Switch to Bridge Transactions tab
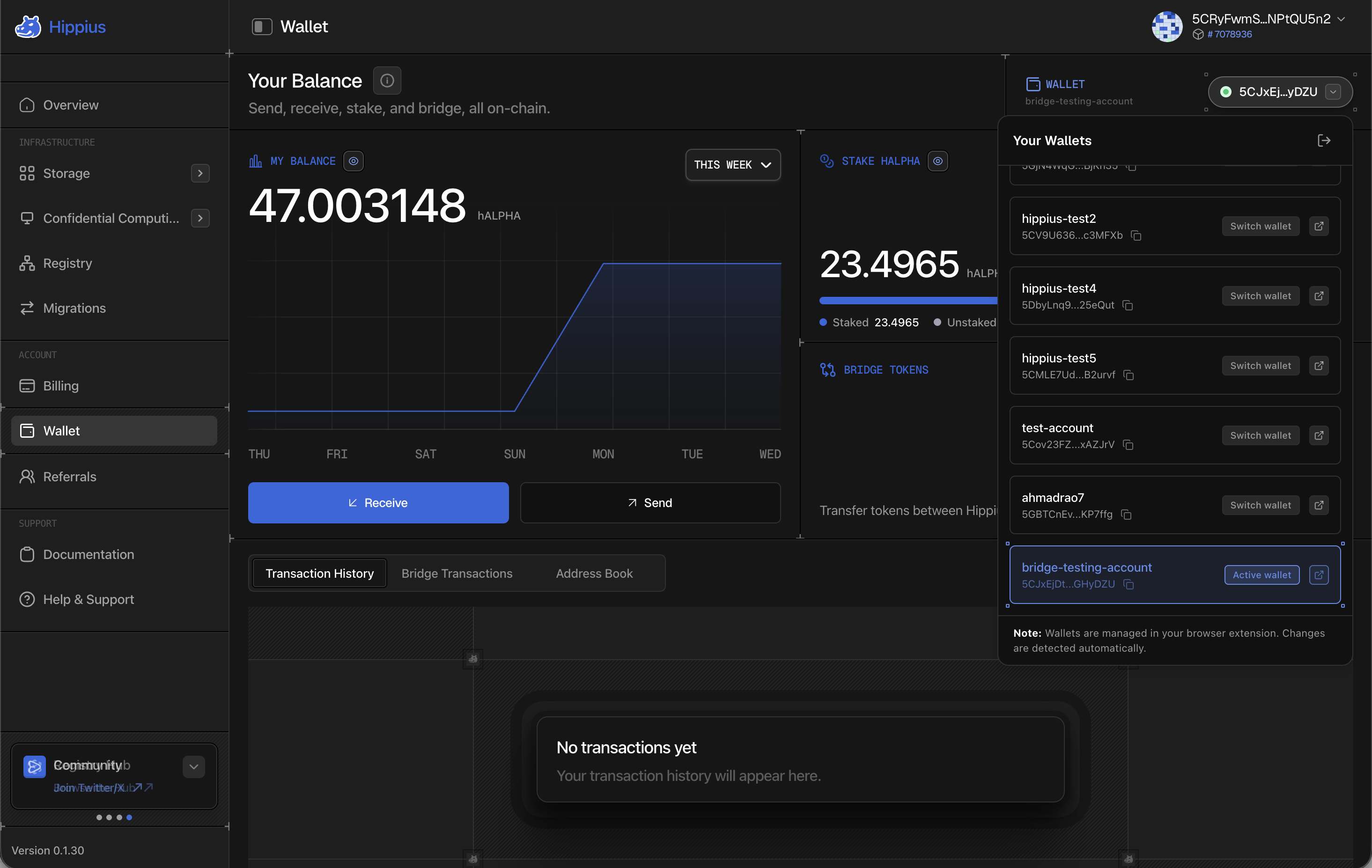Image resolution: width=1372 pixels, height=868 pixels. (x=457, y=573)
